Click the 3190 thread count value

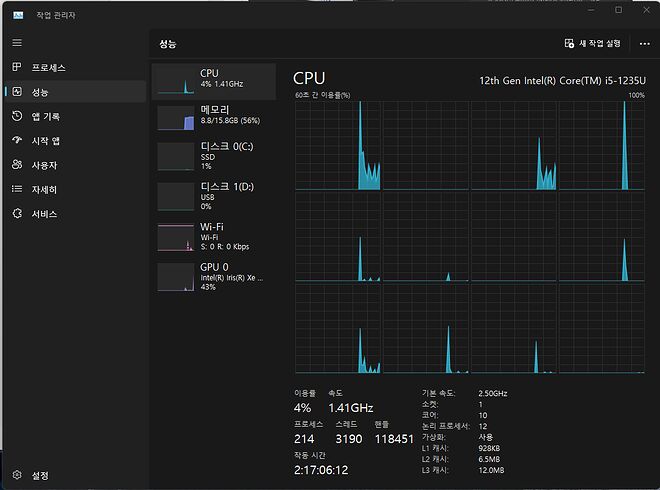pos(349,439)
